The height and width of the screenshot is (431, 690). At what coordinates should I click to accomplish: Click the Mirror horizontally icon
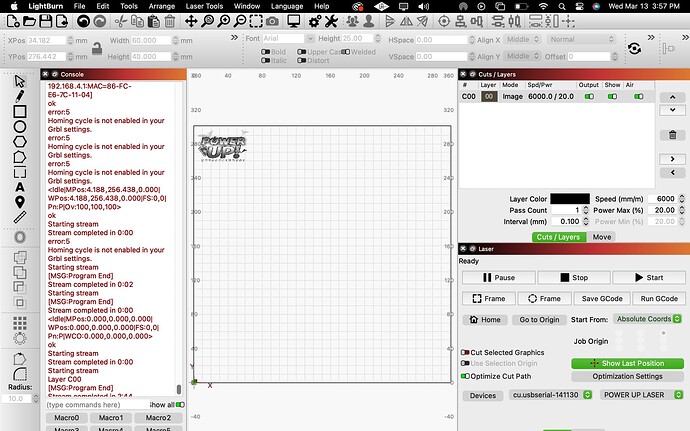coord(406,21)
